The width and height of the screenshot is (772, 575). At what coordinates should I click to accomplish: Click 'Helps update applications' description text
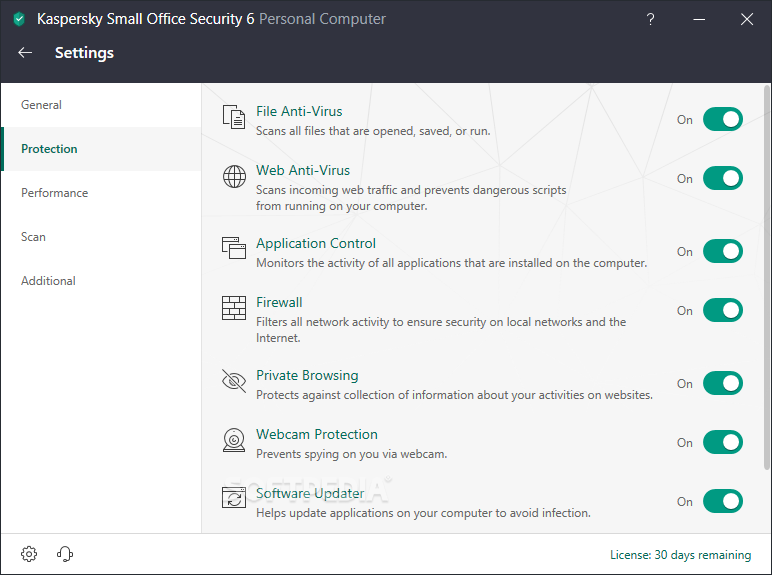point(423,513)
